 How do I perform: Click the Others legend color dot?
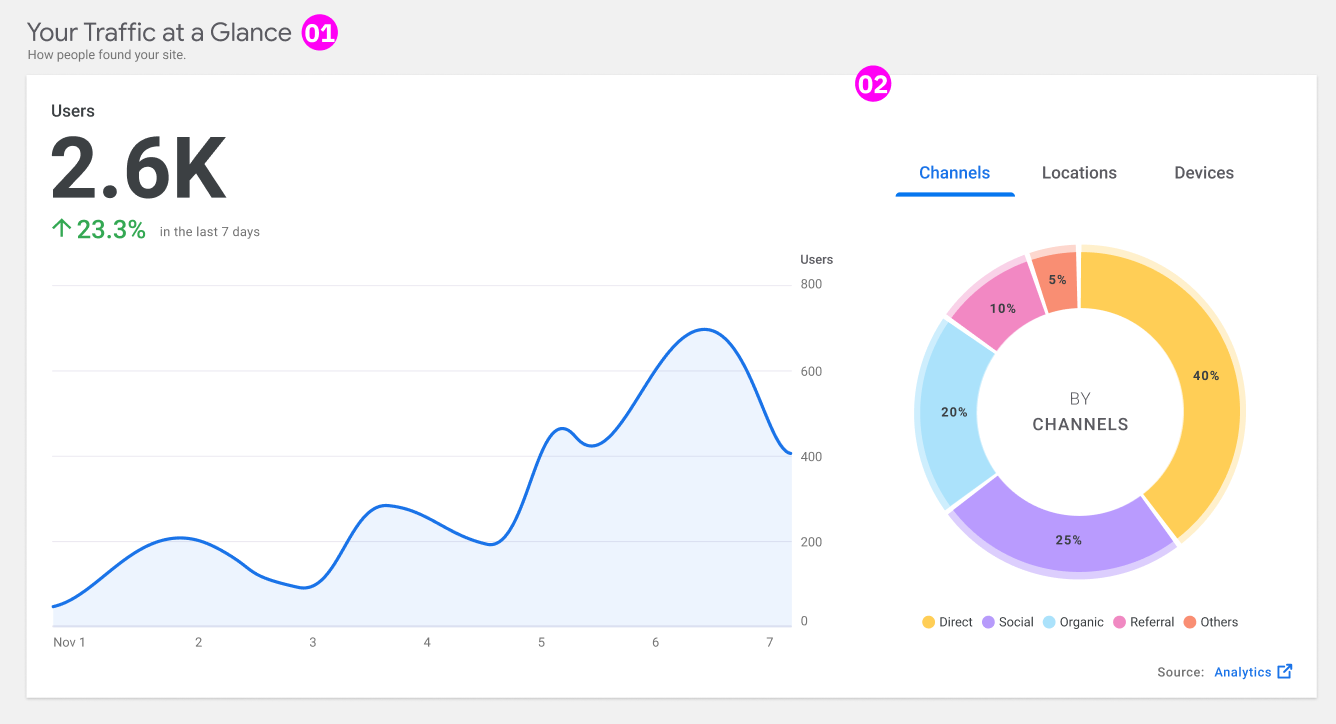pos(1190,622)
